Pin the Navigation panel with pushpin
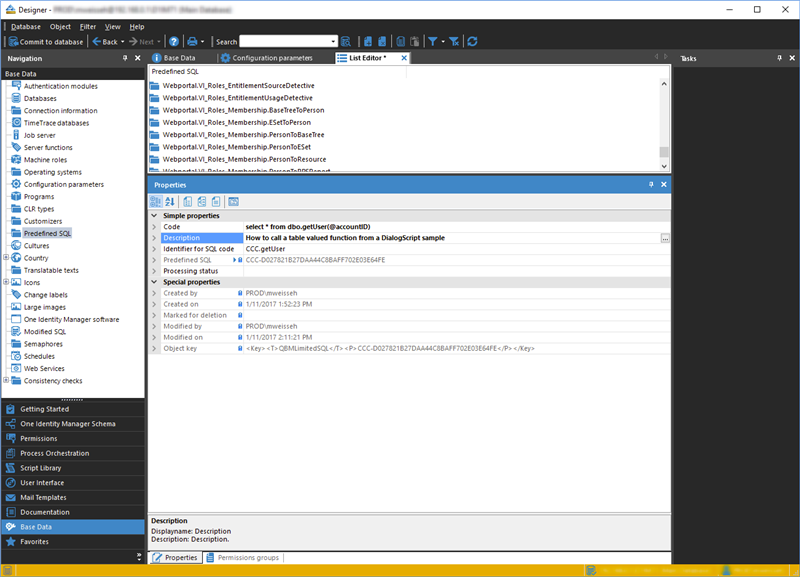 pos(124,59)
